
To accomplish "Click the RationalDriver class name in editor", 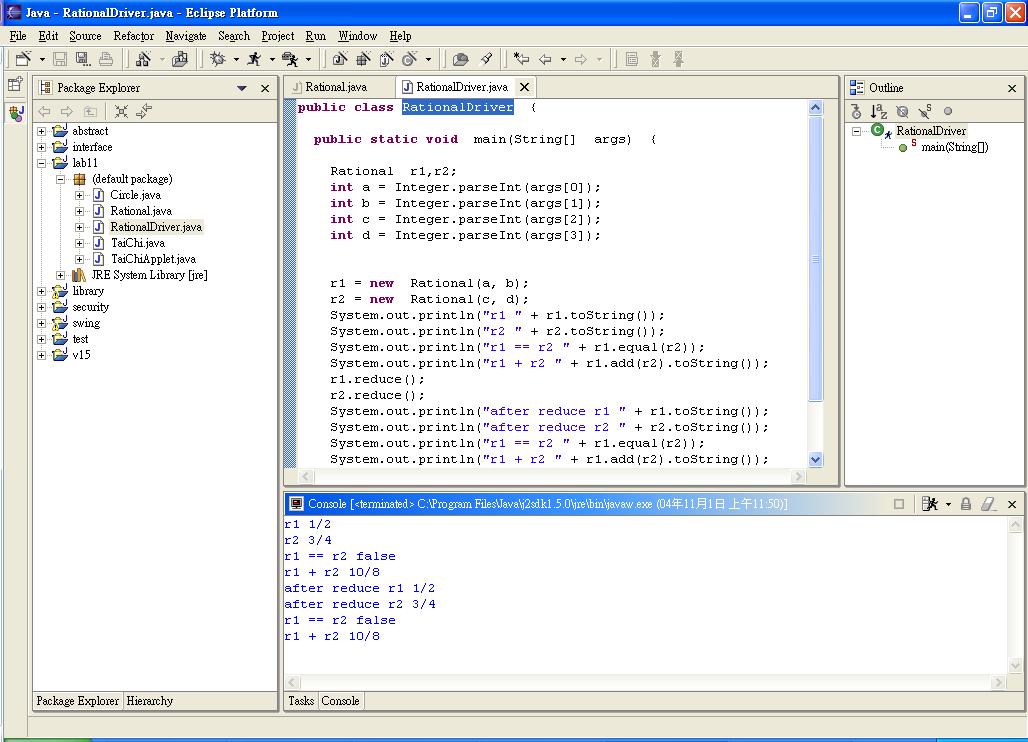I will [458, 107].
